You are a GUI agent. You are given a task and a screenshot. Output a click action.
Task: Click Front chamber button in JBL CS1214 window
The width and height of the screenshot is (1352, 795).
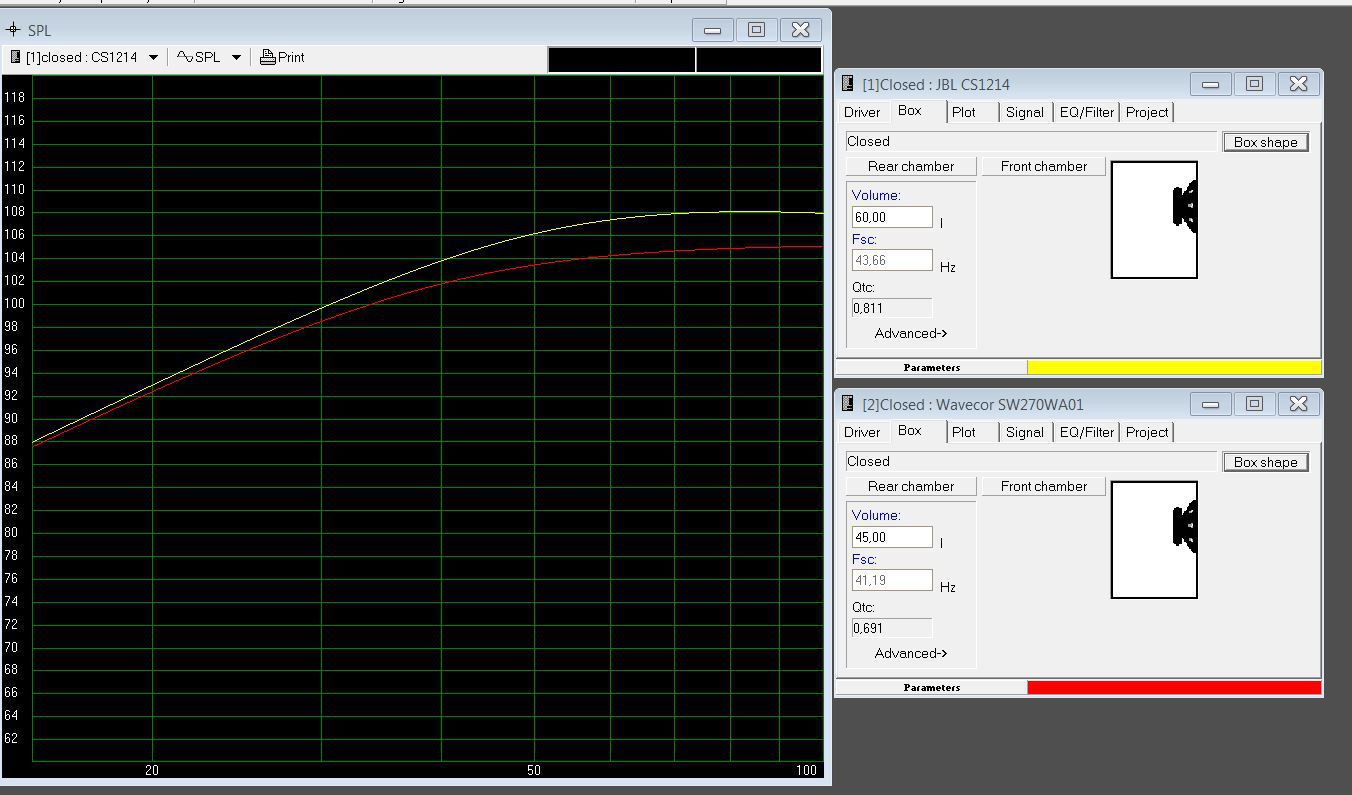1044,166
